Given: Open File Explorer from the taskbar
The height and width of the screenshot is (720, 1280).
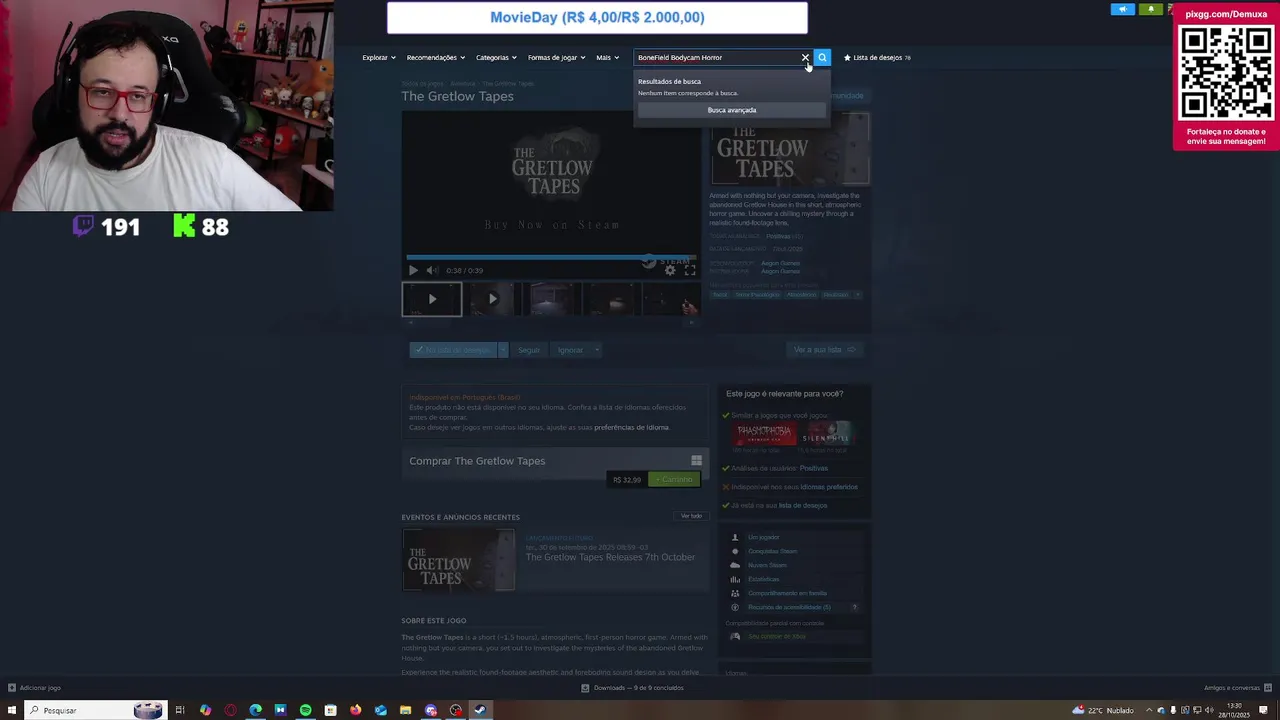Looking at the screenshot, I should coord(405,710).
